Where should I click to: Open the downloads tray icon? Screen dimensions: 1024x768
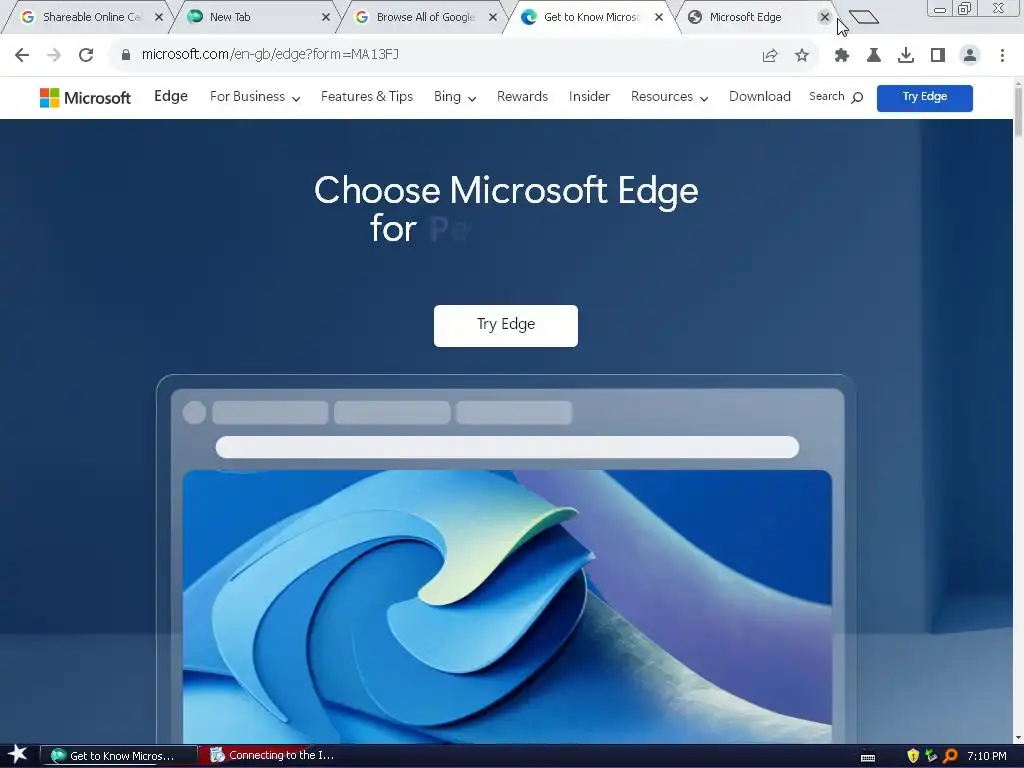(x=906, y=56)
